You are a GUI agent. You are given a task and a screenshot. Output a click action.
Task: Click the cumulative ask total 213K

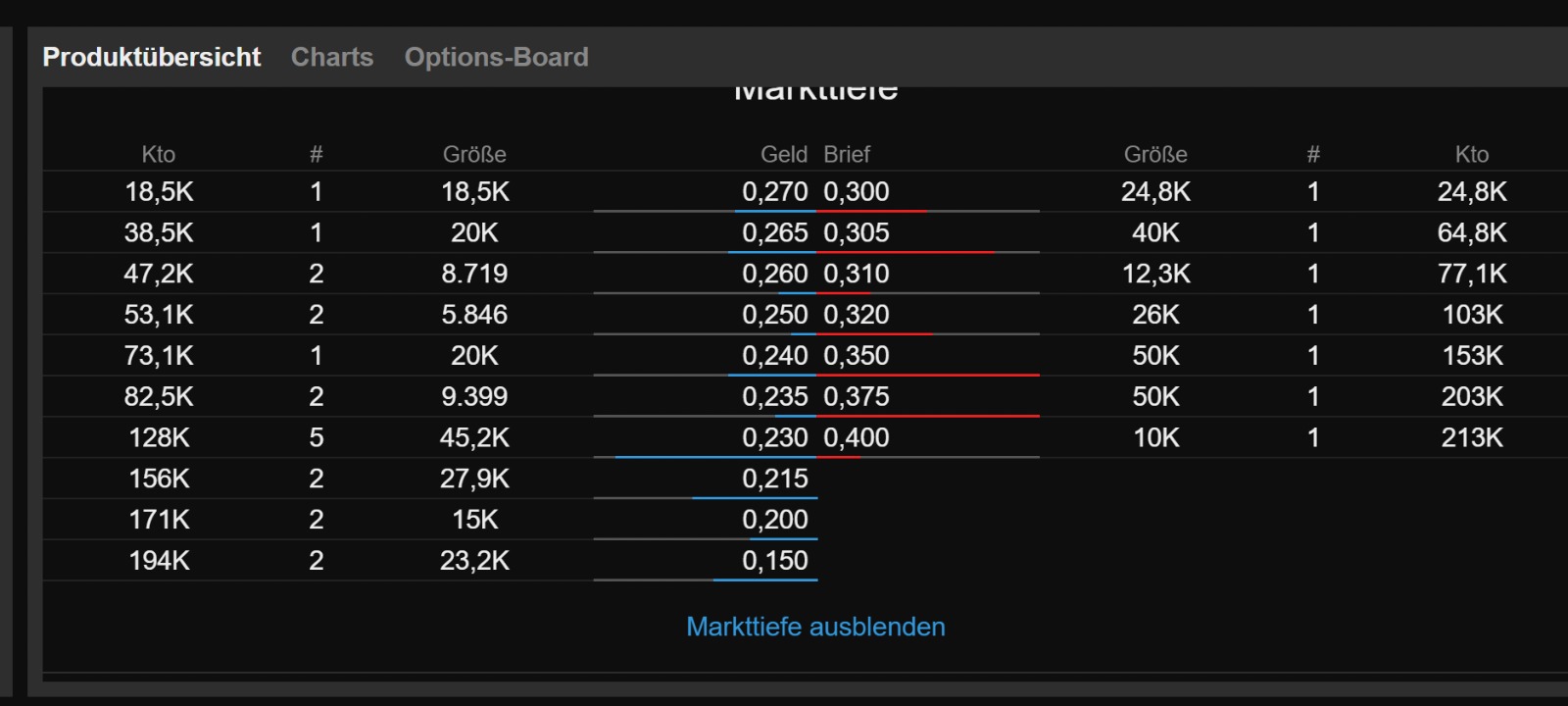(1471, 437)
